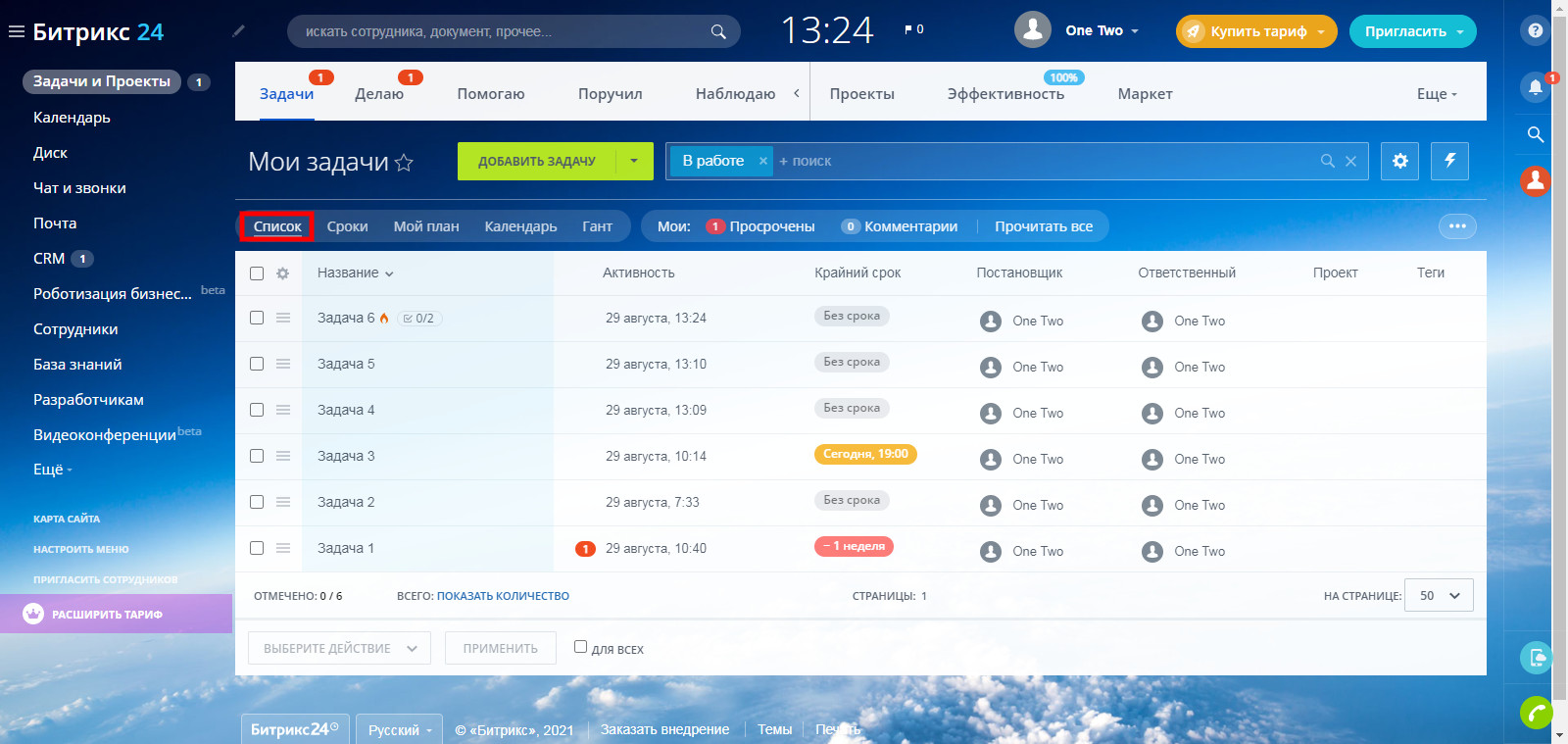Click the lightning bolt robots button
The height and width of the screenshot is (744, 1568).
(x=1449, y=161)
